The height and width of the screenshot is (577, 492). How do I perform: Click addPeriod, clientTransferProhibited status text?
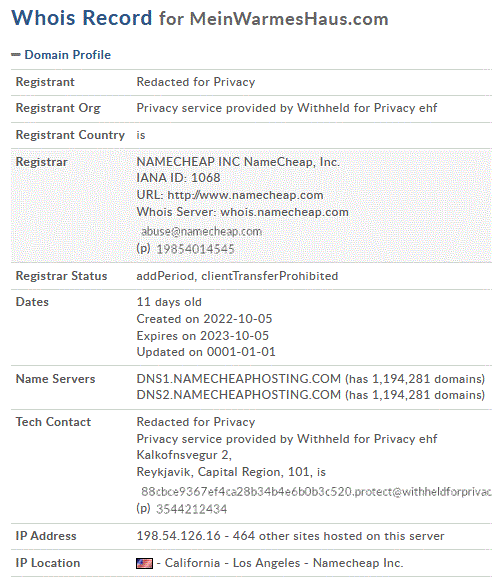[237, 276]
